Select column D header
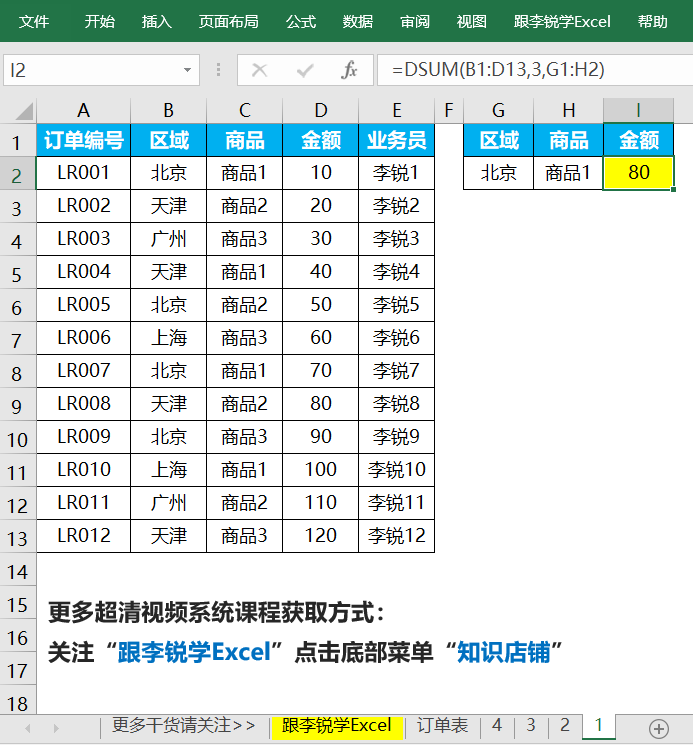The height and width of the screenshot is (745, 693). click(321, 111)
